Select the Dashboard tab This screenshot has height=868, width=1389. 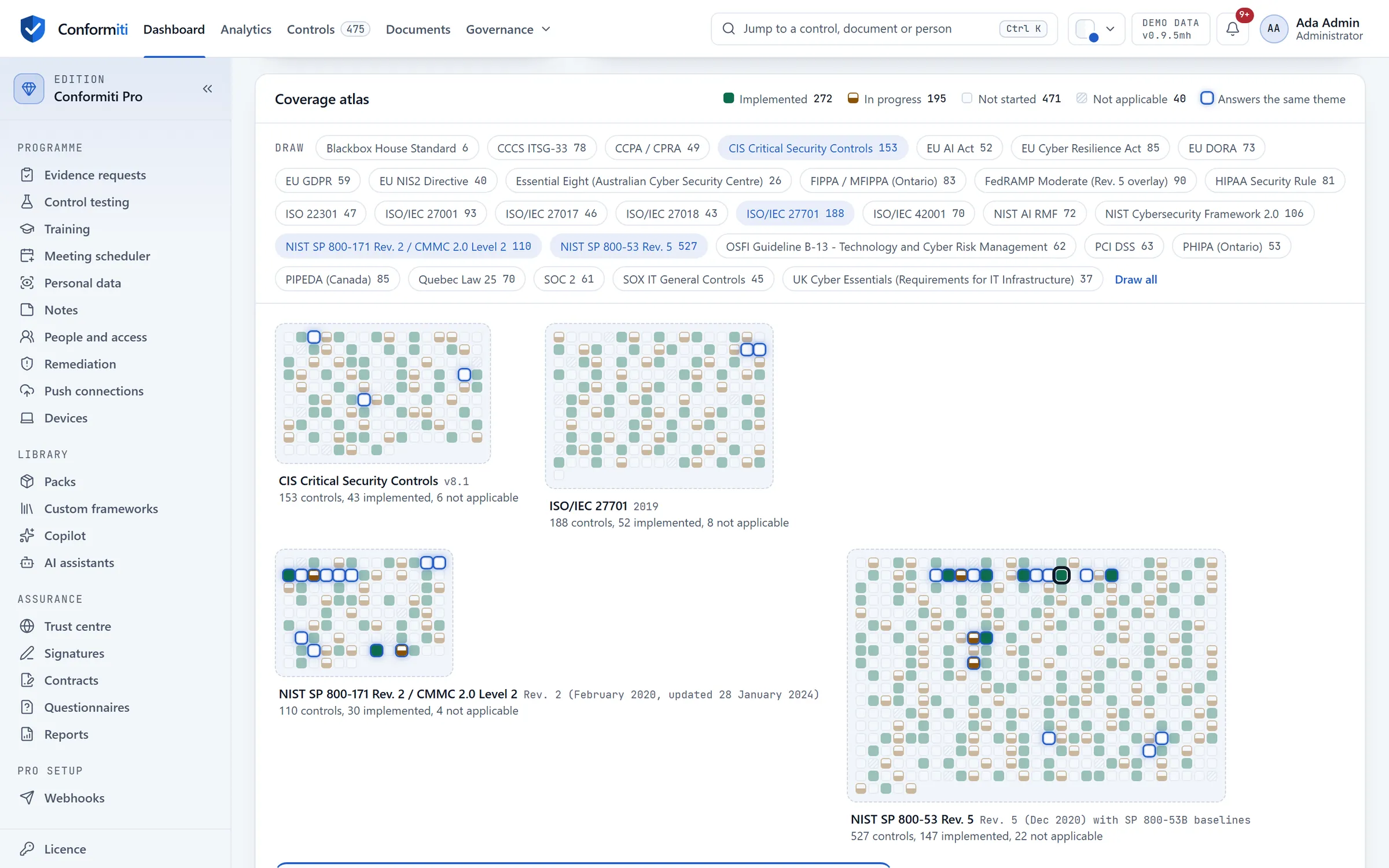(174, 29)
